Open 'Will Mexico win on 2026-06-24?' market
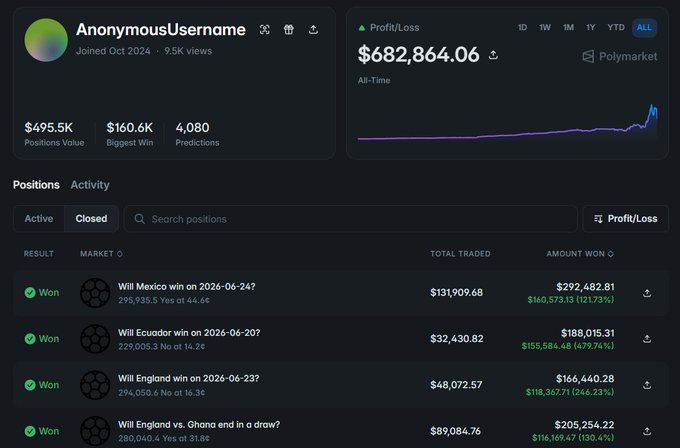 [186, 287]
